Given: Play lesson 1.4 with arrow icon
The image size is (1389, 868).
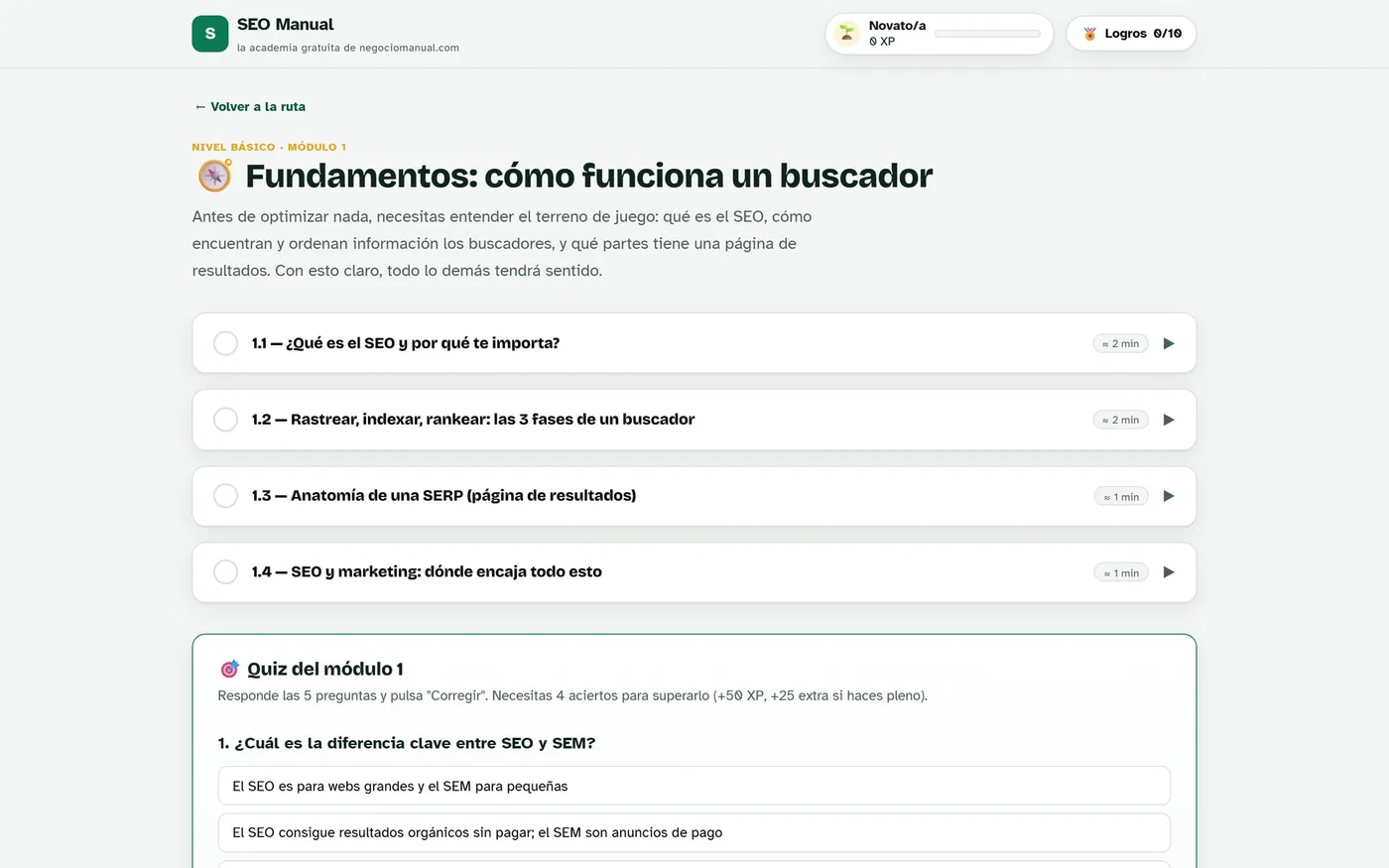Looking at the screenshot, I should click(1169, 572).
